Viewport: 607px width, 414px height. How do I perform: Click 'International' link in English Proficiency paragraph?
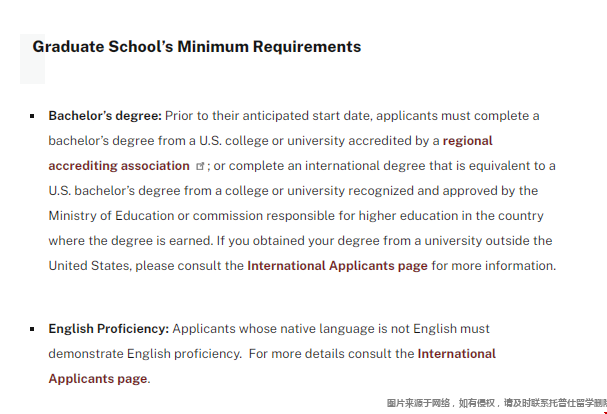(x=457, y=354)
